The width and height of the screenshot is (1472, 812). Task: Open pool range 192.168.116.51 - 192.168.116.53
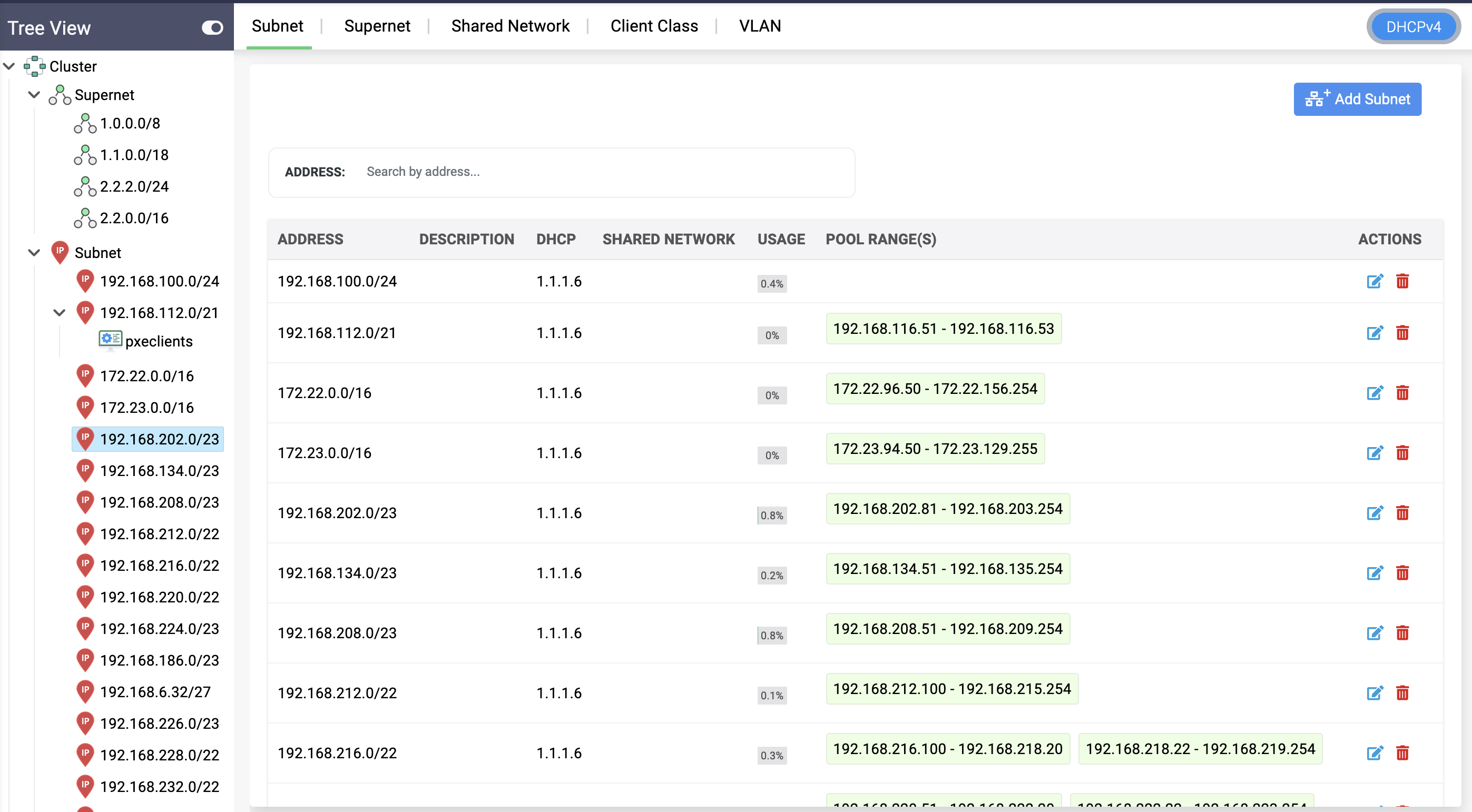943,329
